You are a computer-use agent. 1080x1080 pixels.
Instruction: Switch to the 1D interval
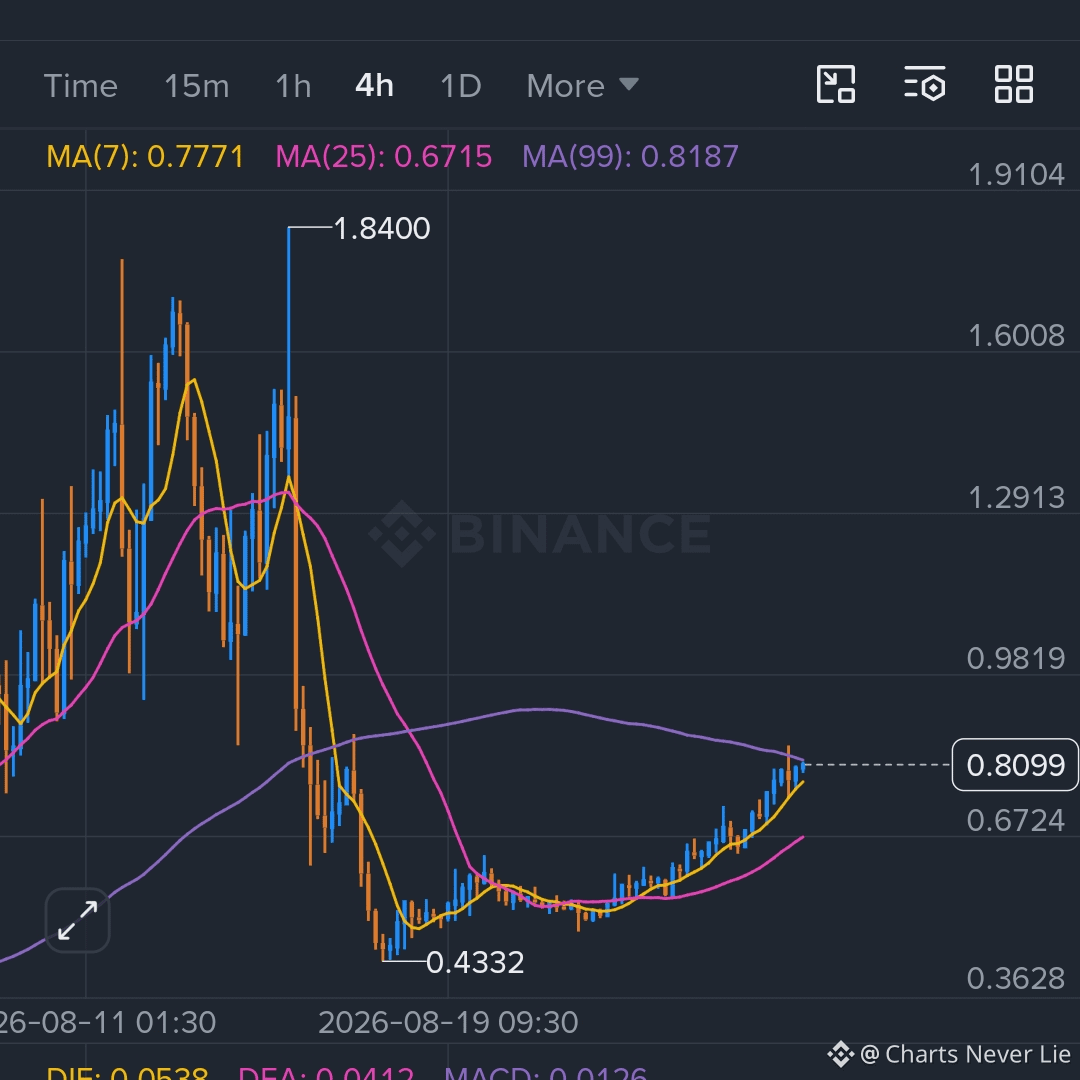tap(460, 86)
